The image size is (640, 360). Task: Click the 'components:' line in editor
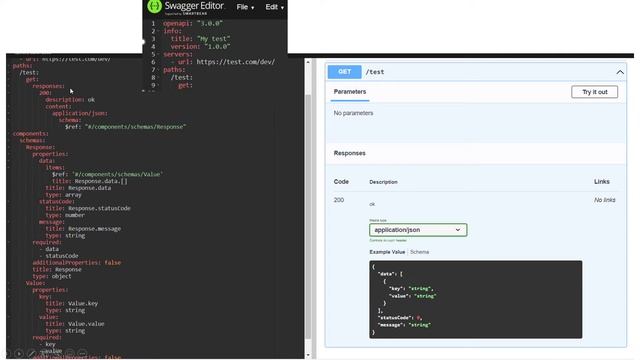click(30, 133)
